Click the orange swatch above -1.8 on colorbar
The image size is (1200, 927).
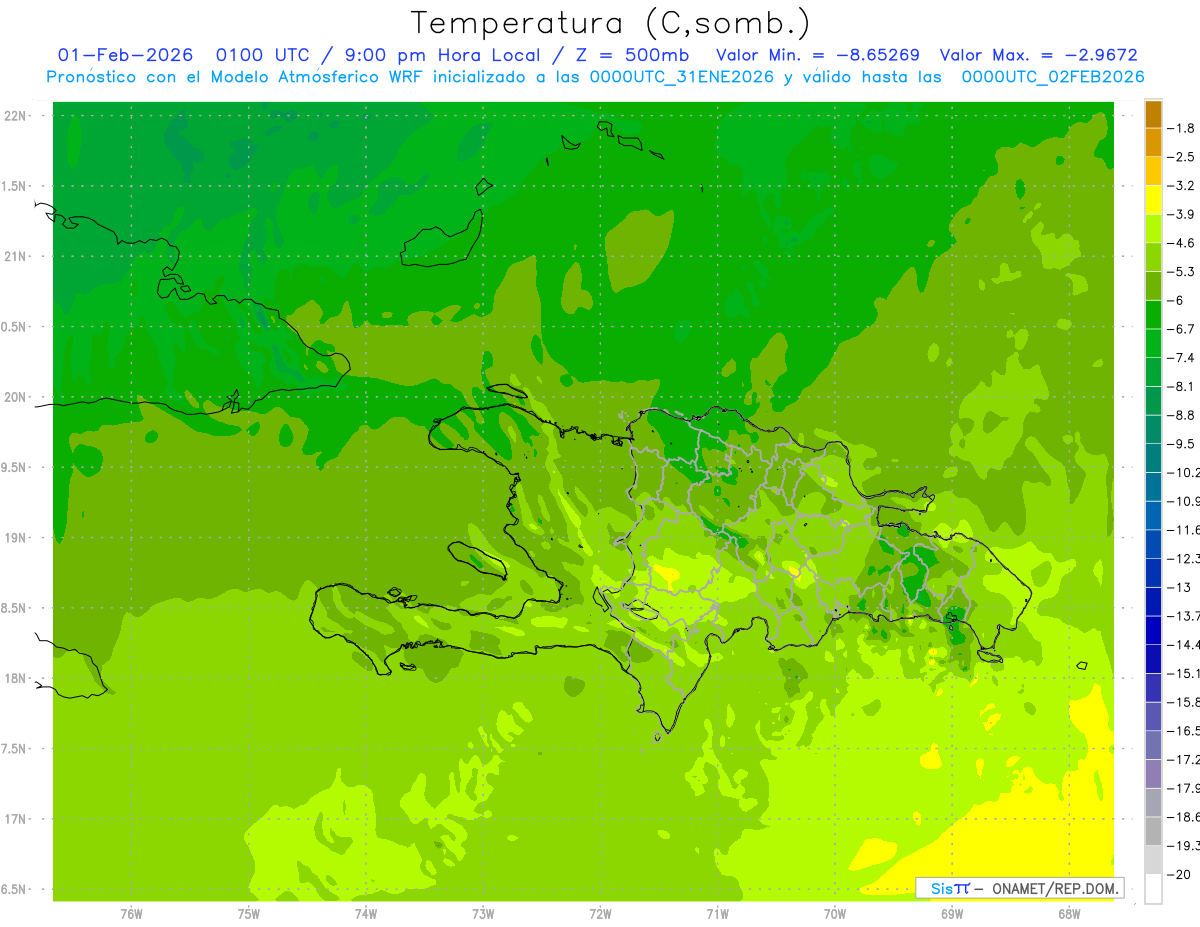click(1153, 115)
